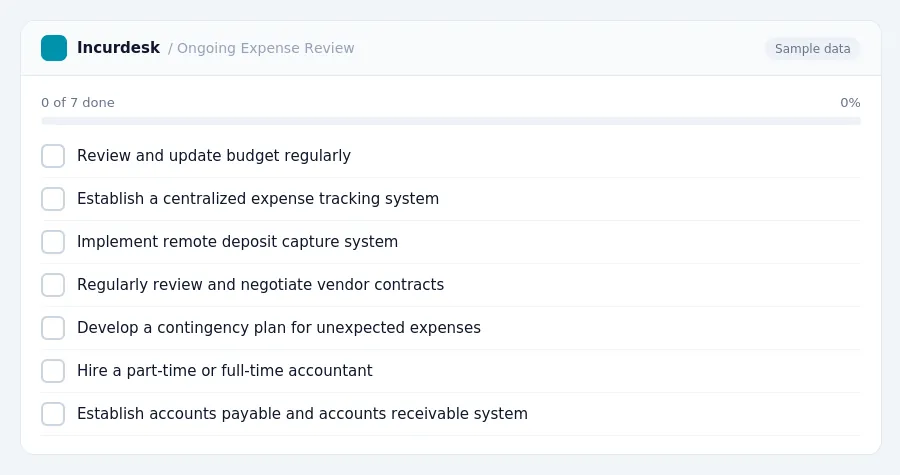Image resolution: width=900 pixels, height=475 pixels.
Task: Click text 'Develop a contingency plan for unexpected expenses'
Action: (279, 328)
